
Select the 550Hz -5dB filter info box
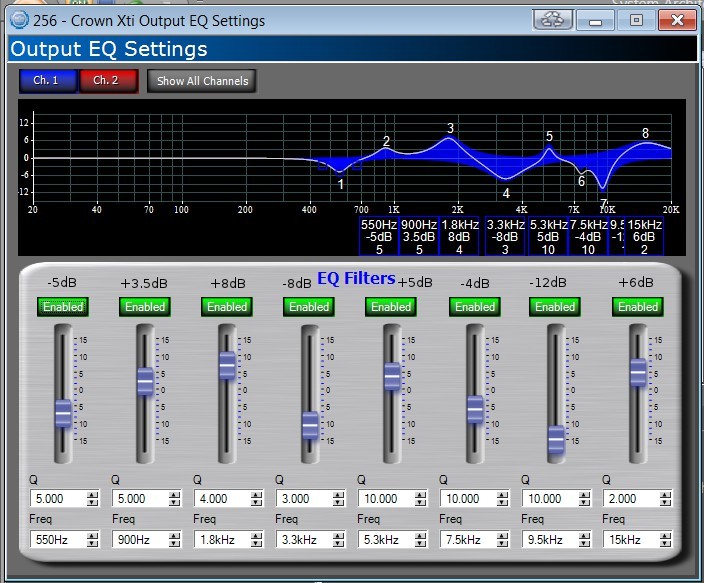click(379, 237)
